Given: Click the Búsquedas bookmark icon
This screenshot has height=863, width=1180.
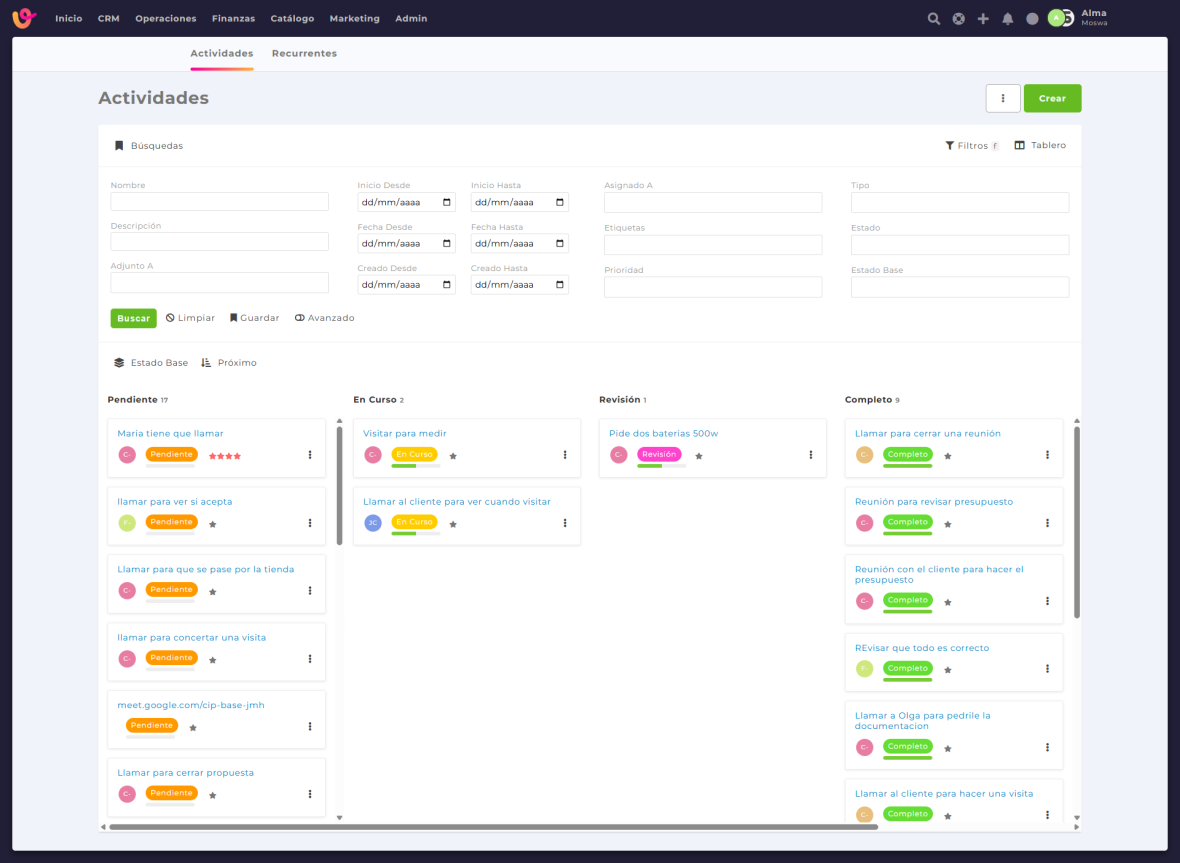Looking at the screenshot, I should [x=119, y=146].
